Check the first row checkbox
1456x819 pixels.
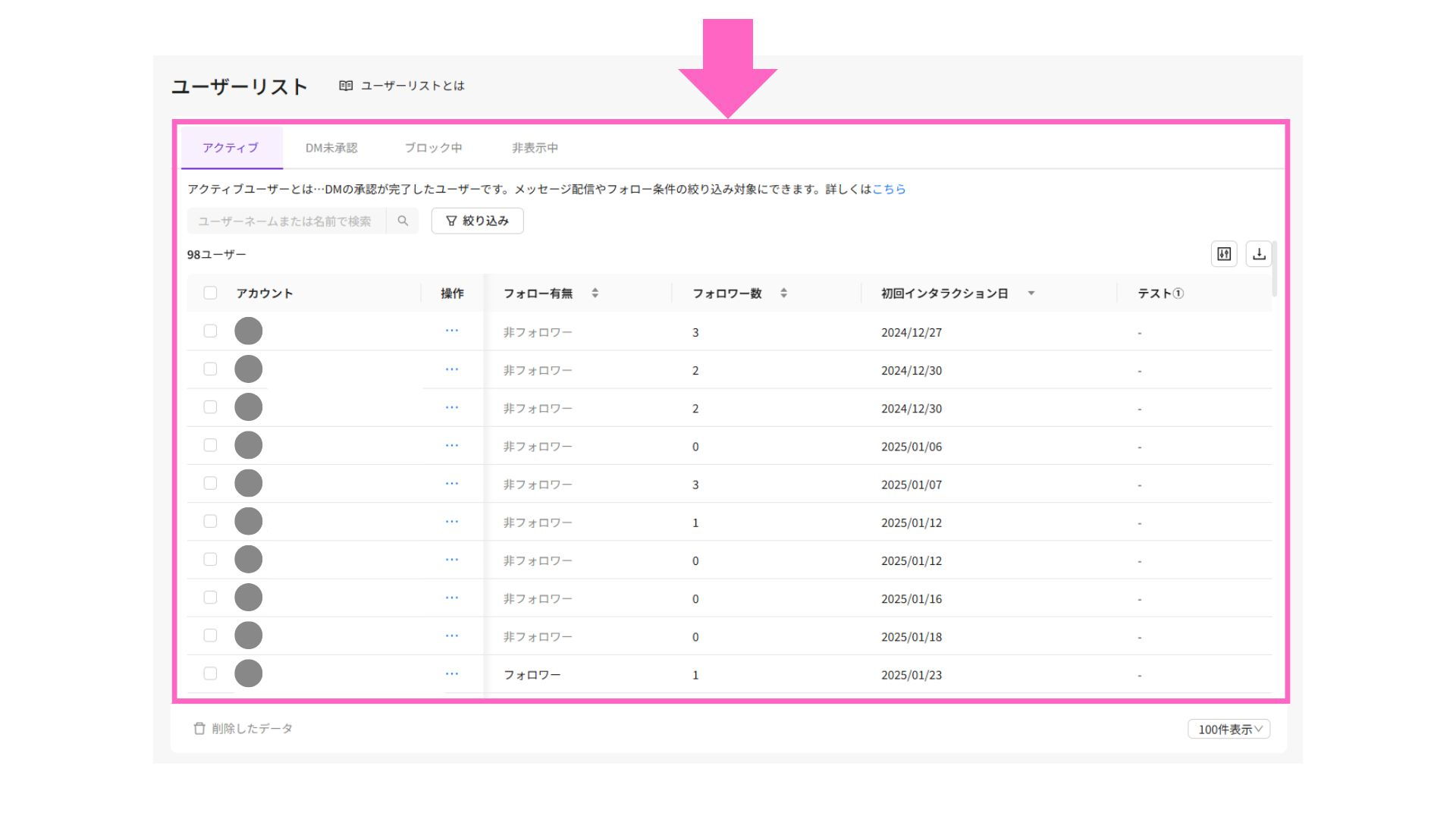tap(210, 331)
